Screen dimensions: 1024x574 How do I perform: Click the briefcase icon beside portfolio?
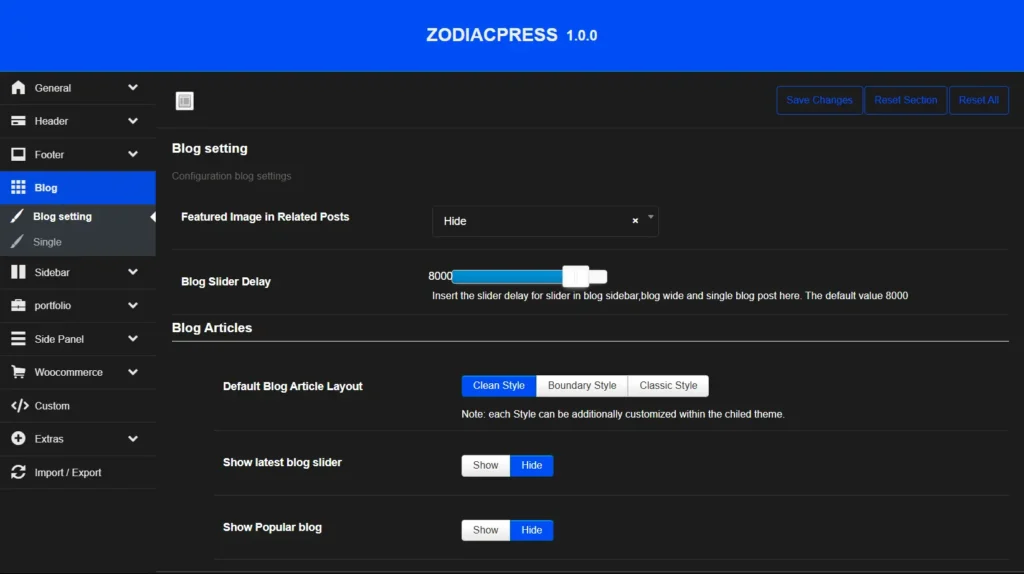click(18, 305)
